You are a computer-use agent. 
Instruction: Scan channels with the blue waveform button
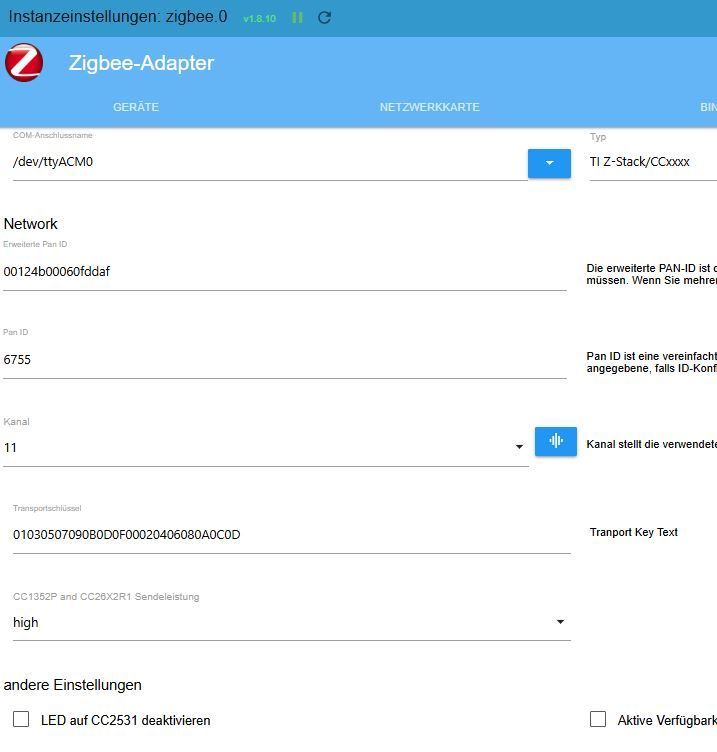click(x=556, y=441)
